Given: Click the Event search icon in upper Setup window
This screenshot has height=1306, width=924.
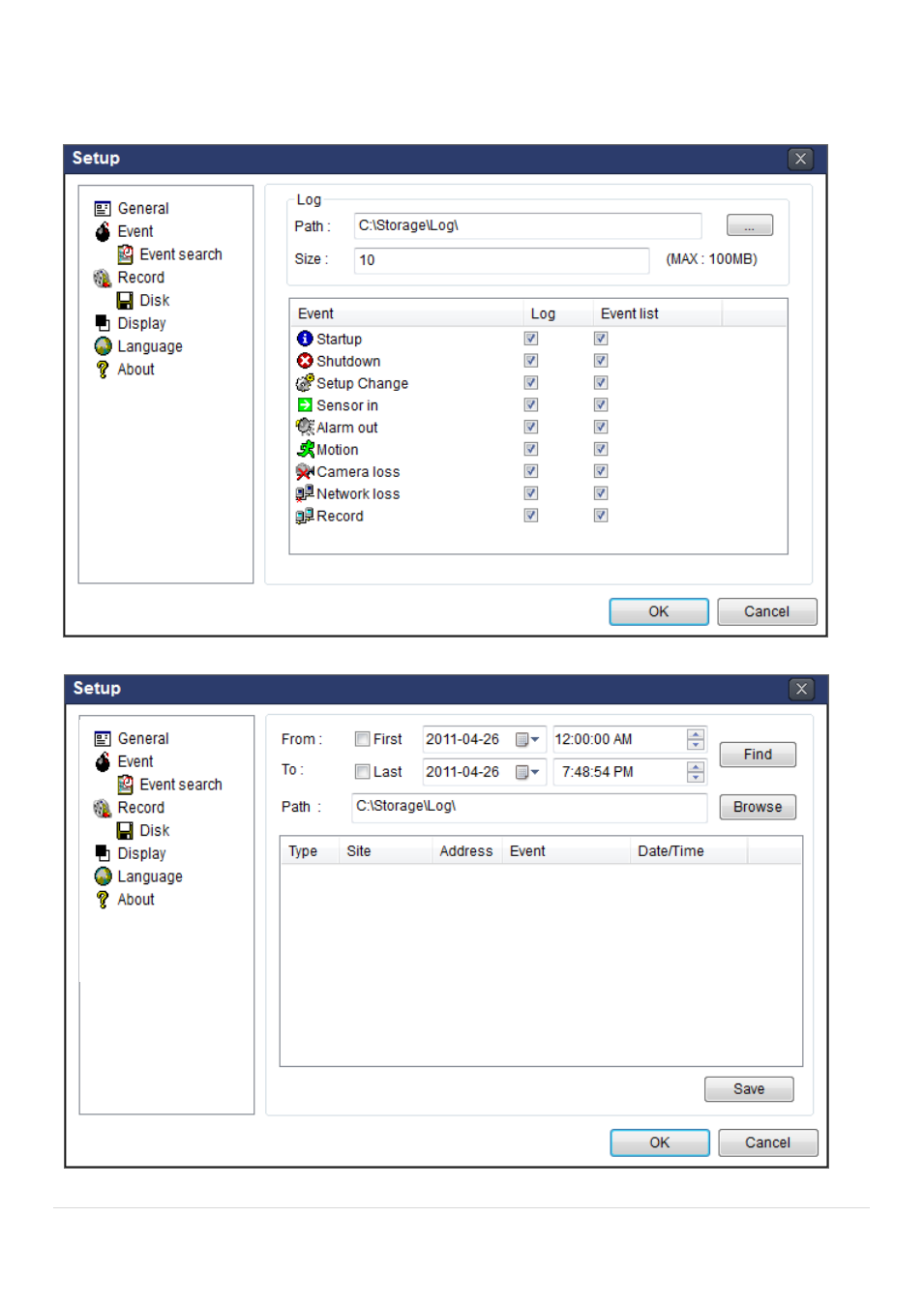Looking at the screenshot, I should pos(125,254).
